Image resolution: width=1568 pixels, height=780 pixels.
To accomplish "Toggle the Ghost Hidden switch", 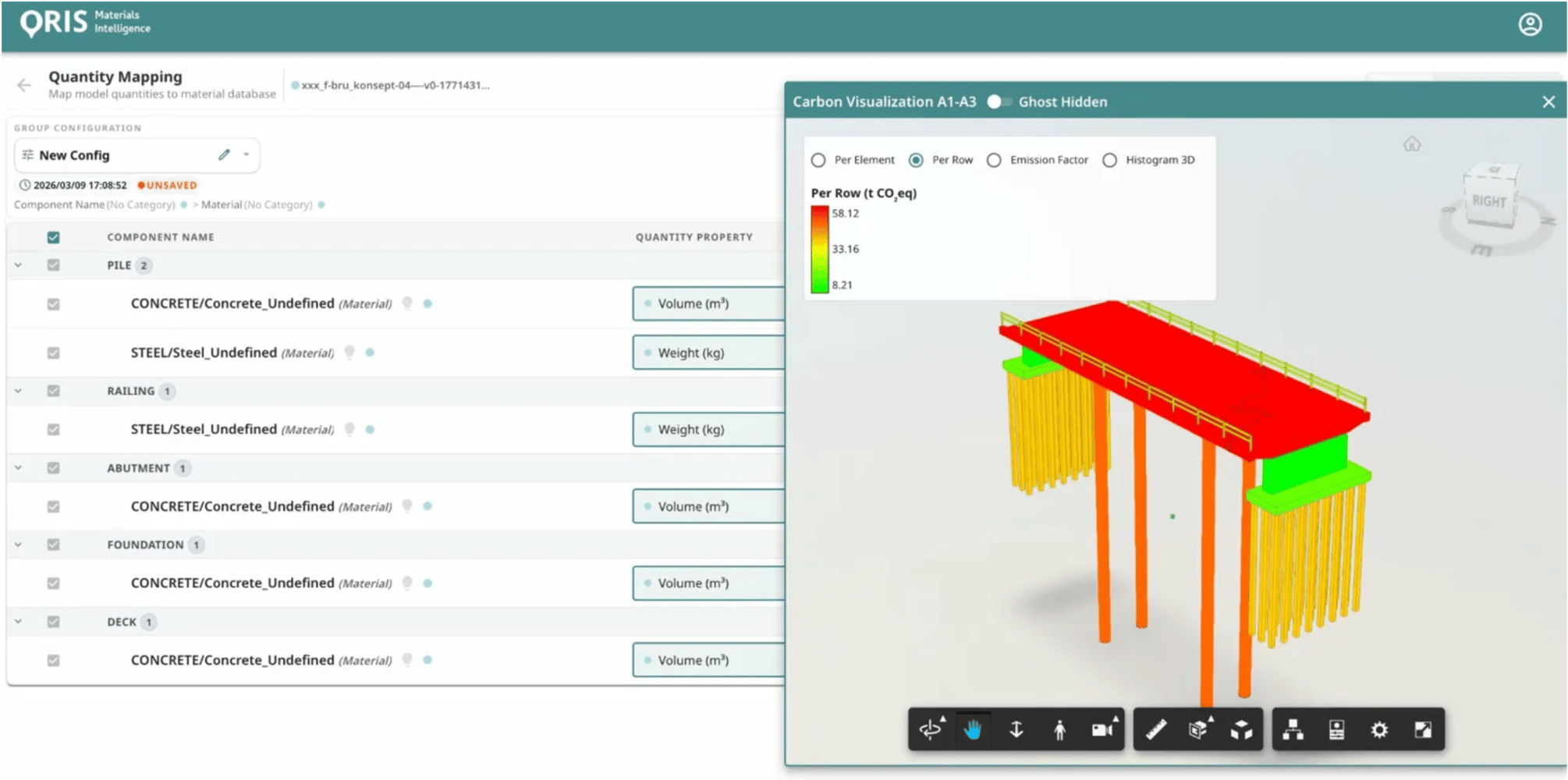I will pyautogui.click(x=999, y=101).
